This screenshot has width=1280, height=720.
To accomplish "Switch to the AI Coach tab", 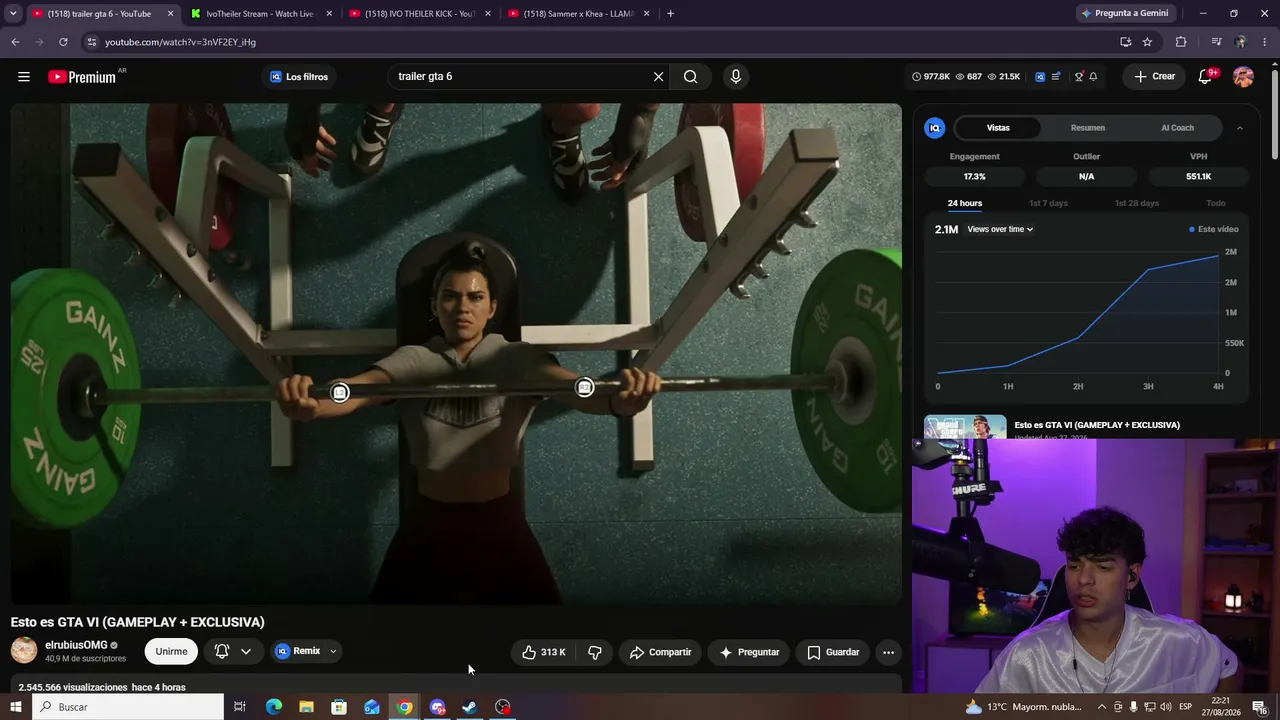I will click(x=1177, y=128).
